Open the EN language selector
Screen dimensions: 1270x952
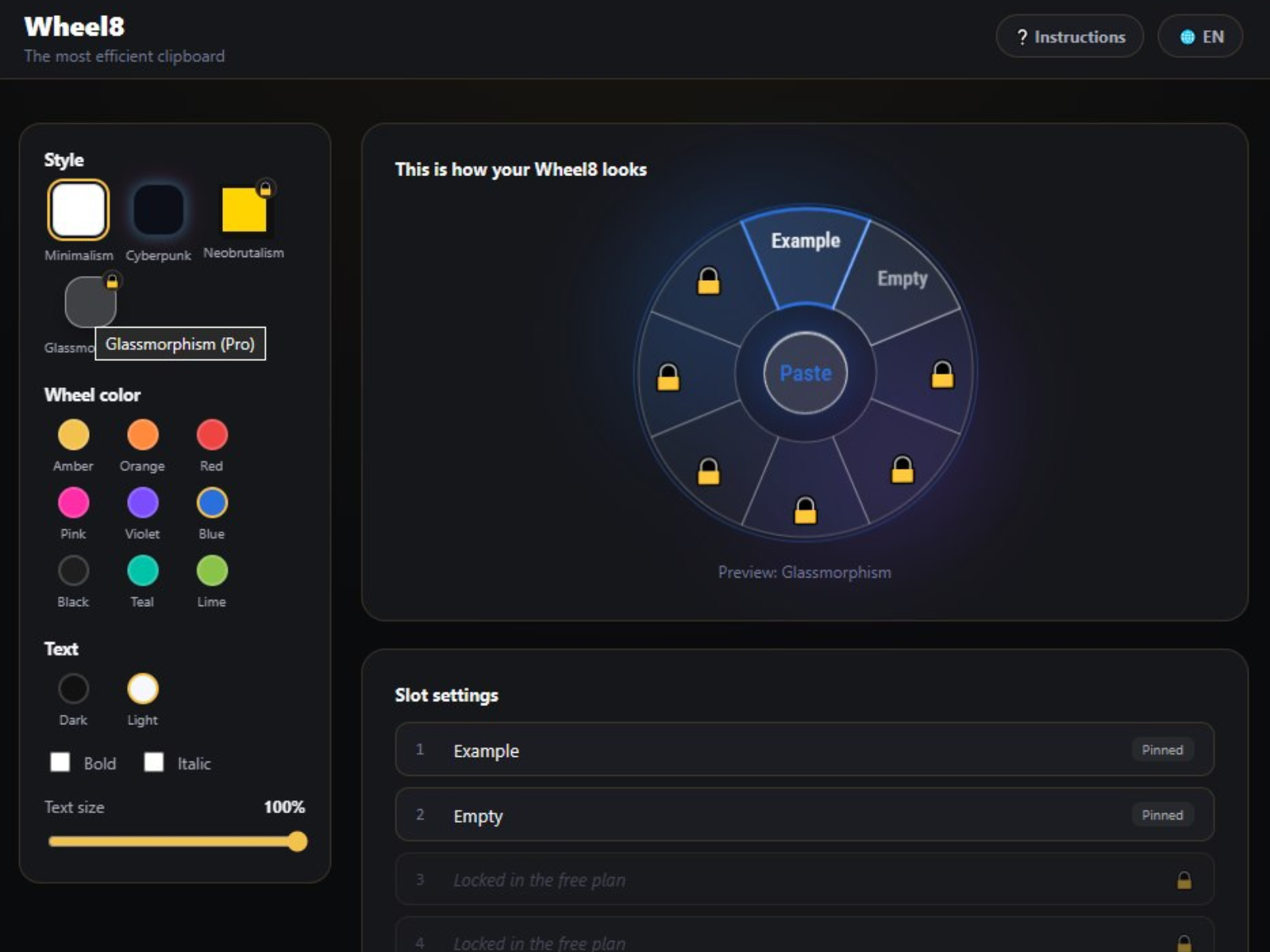coord(1201,36)
